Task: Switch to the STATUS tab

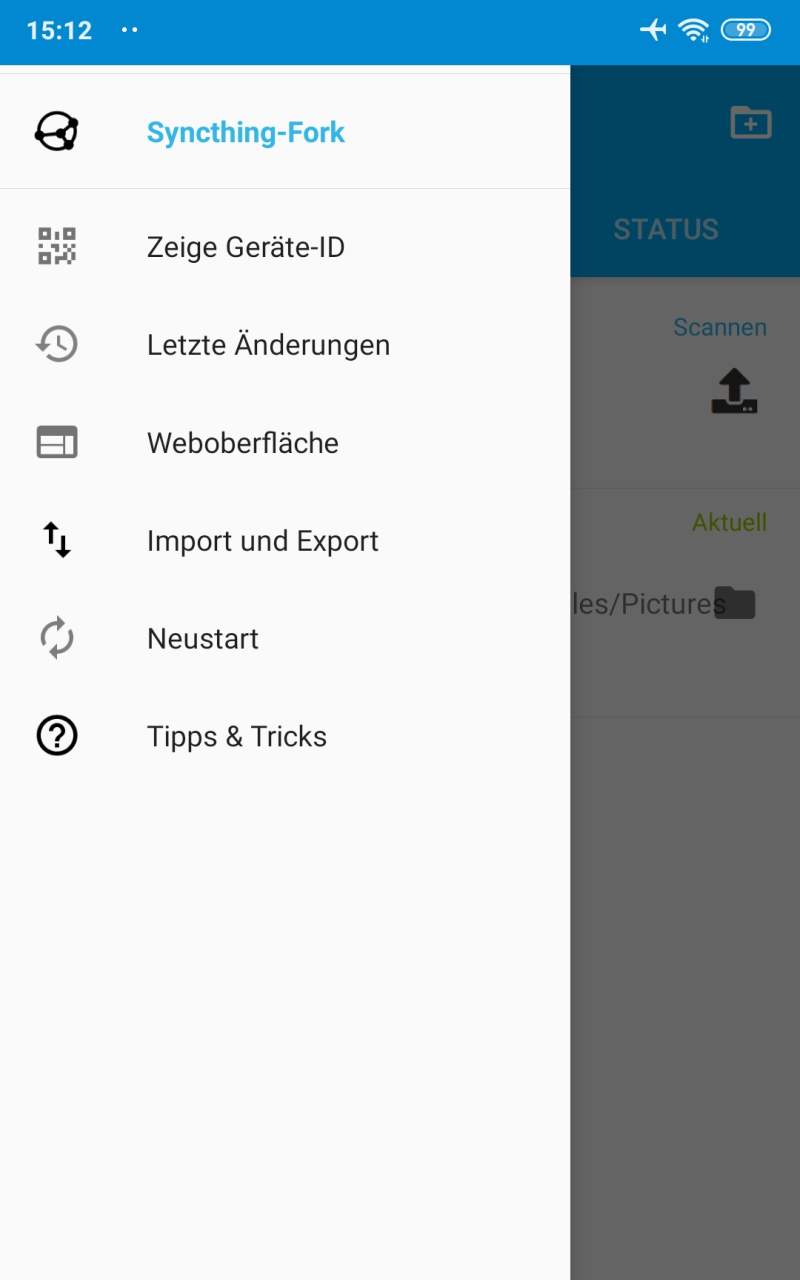Action: pyautogui.click(x=665, y=229)
